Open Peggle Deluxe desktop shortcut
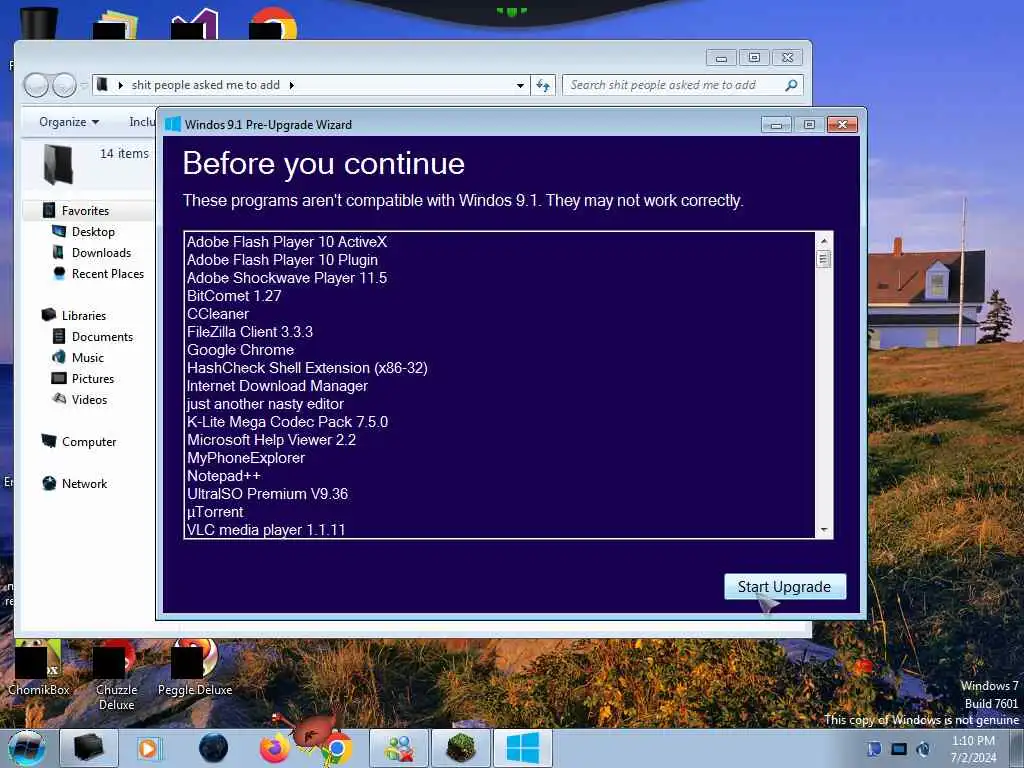The image size is (1024, 768). click(195, 668)
